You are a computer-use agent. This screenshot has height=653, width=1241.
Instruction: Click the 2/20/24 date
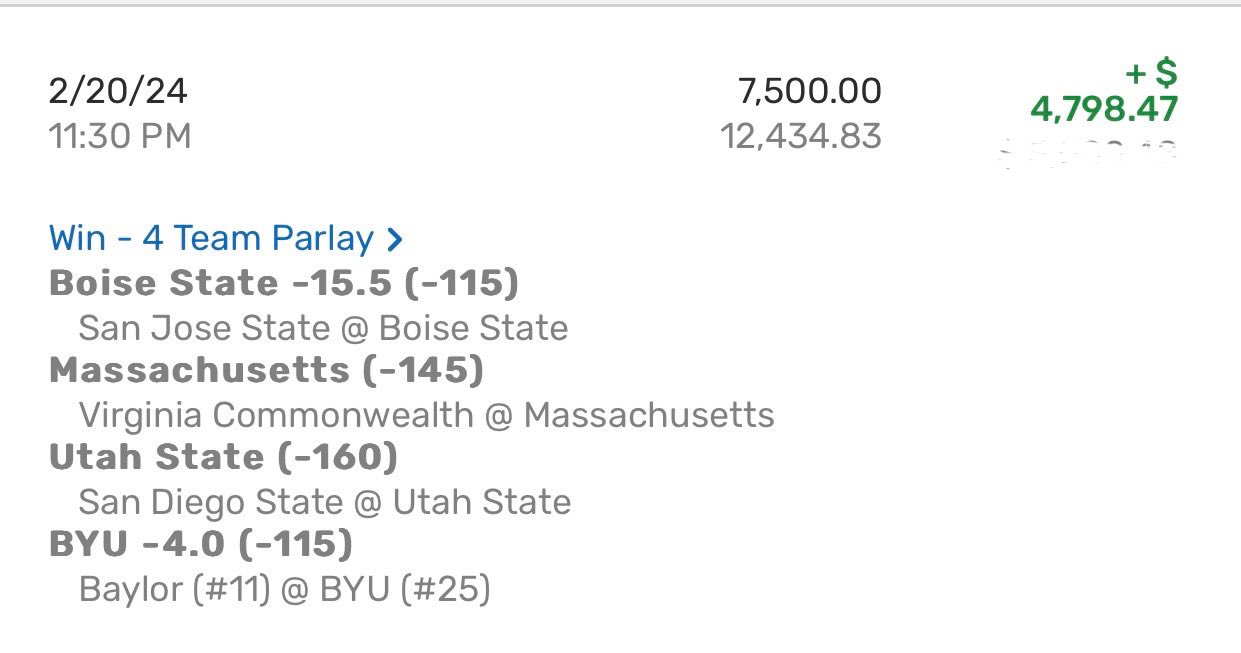[118, 92]
